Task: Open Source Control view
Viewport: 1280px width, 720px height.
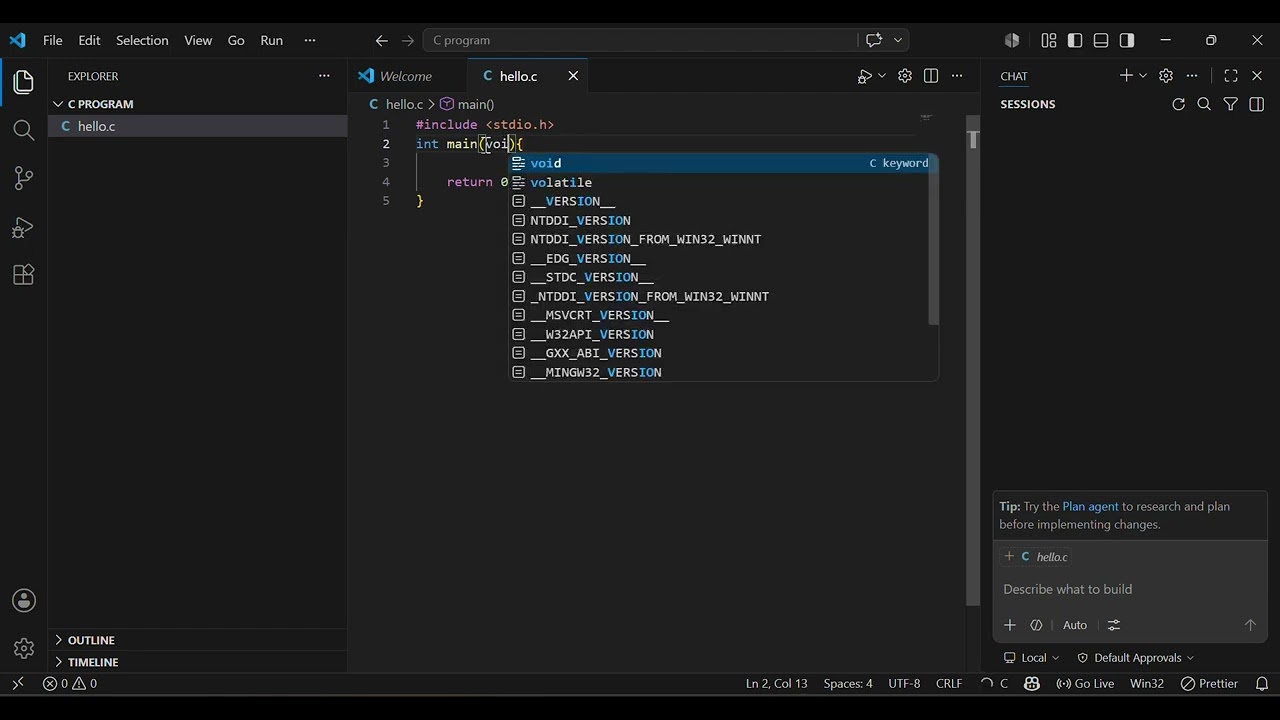Action: pos(23,178)
